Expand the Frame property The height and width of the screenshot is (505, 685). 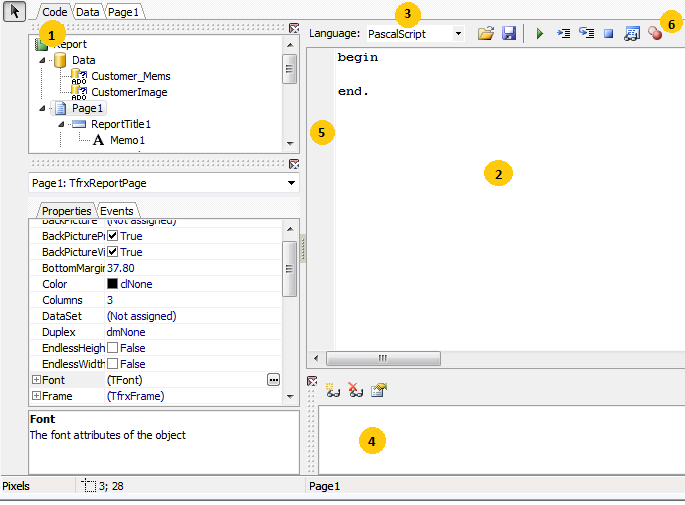[36, 396]
